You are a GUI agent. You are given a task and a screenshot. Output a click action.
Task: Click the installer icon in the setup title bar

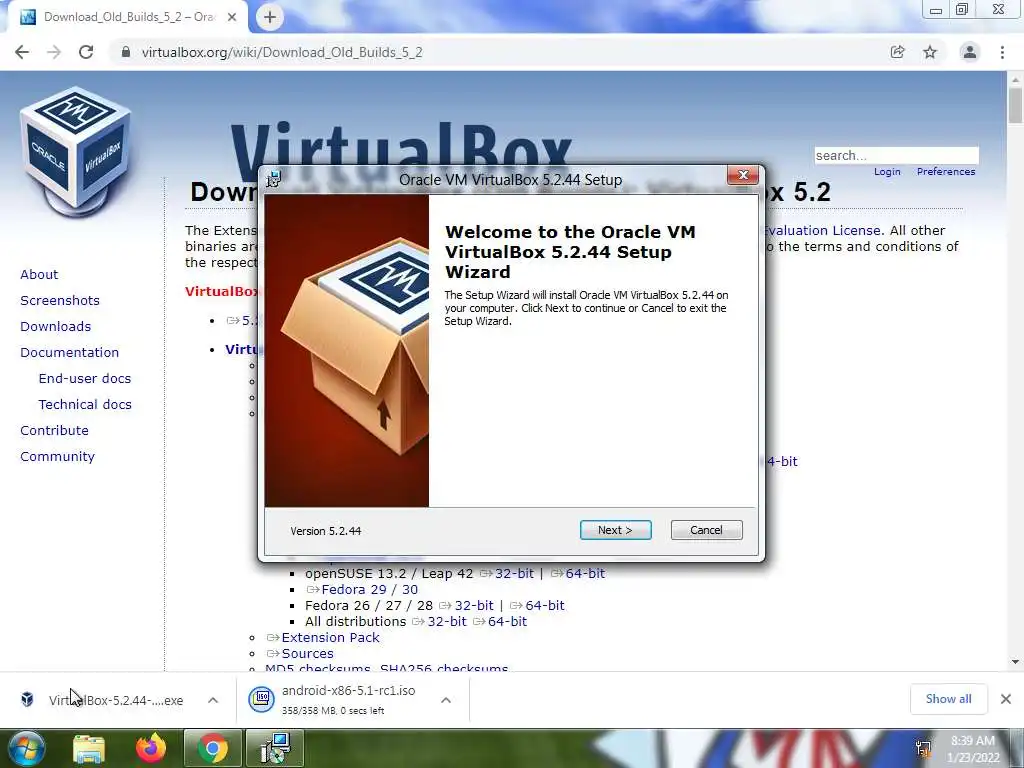tap(274, 179)
